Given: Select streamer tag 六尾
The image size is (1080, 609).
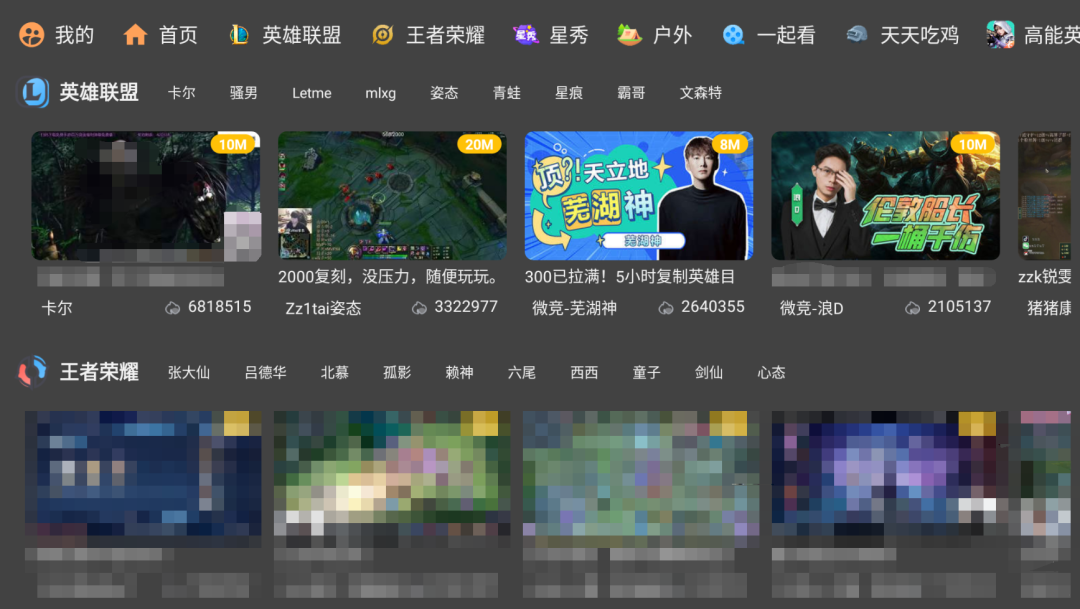Looking at the screenshot, I should (x=521, y=373).
